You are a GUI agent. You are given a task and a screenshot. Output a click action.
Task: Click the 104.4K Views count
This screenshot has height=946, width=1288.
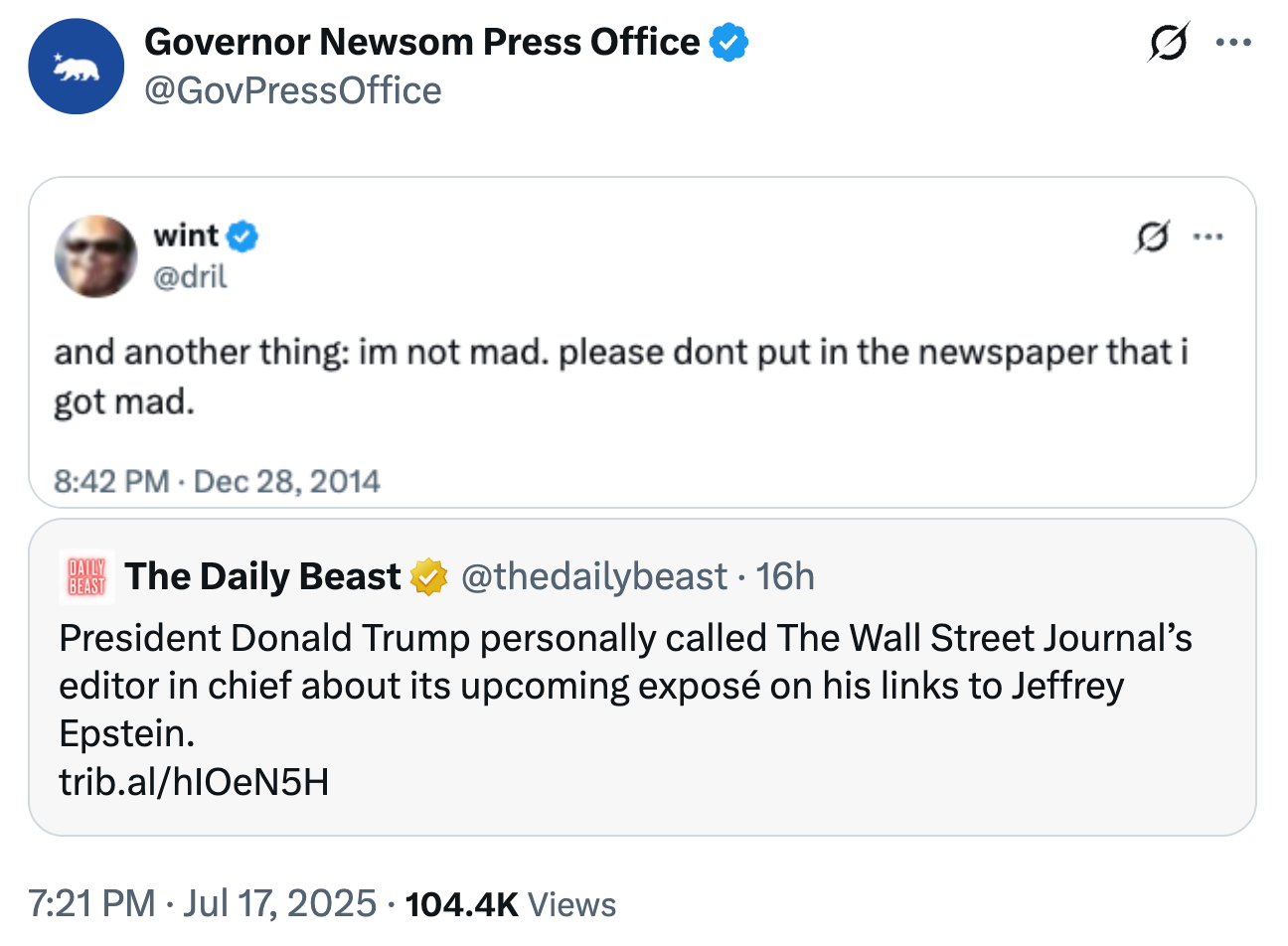point(511,904)
